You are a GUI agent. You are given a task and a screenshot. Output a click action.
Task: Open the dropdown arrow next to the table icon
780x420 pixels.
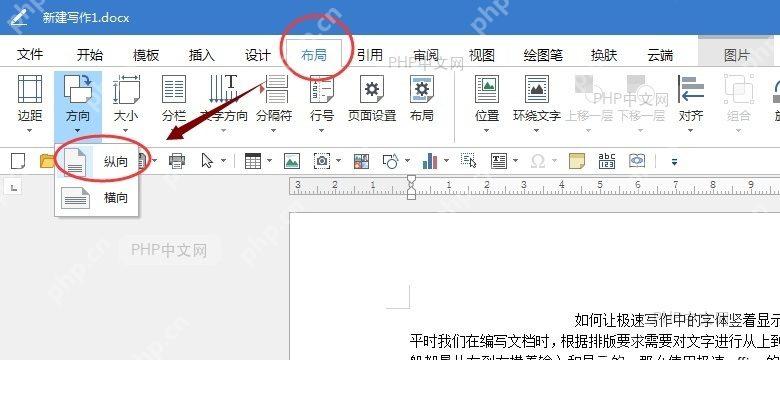[x=269, y=161]
